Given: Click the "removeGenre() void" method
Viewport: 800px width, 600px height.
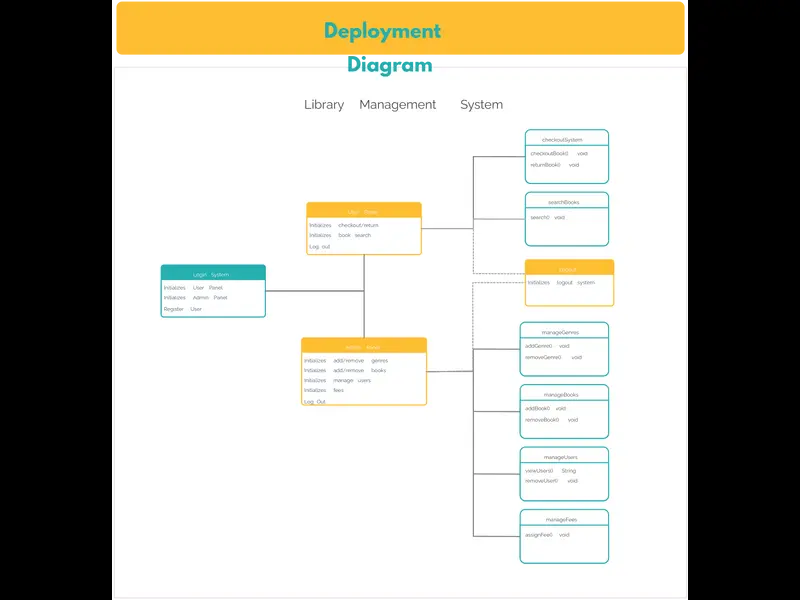Looking at the screenshot, I should pyautogui.click(x=554, y=358).
